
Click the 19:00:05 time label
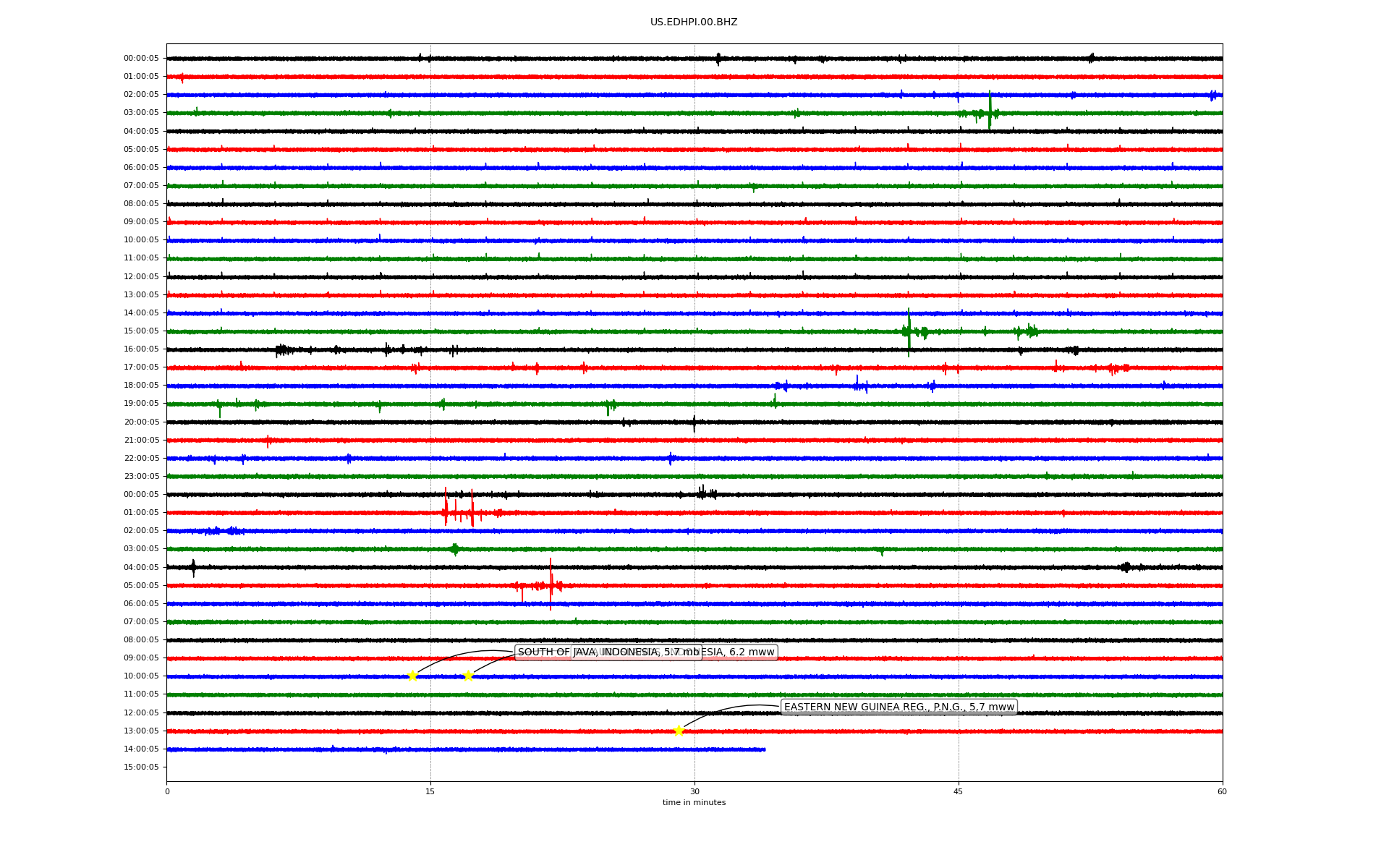coord(141,403)
